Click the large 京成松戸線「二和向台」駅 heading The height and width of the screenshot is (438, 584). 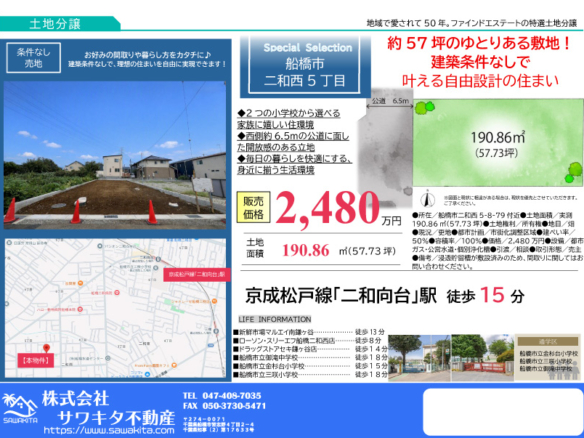click(x=341, y=296)
